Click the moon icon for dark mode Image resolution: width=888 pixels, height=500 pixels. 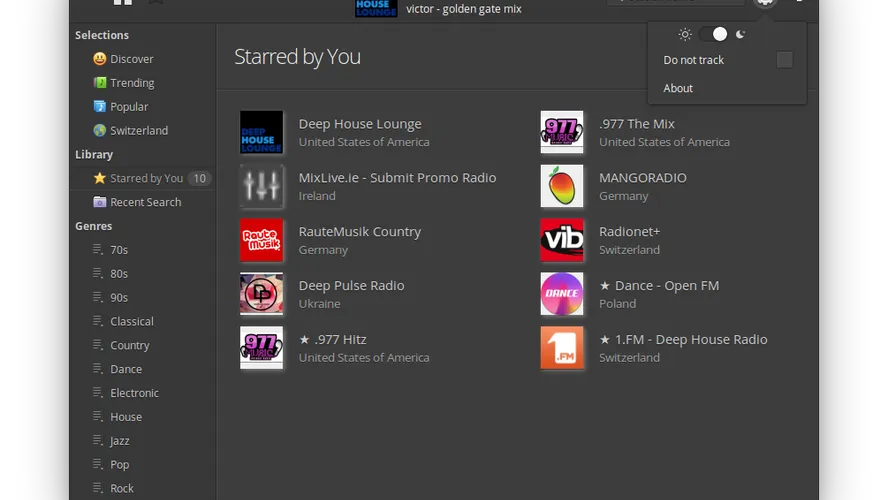click(741, 34)
